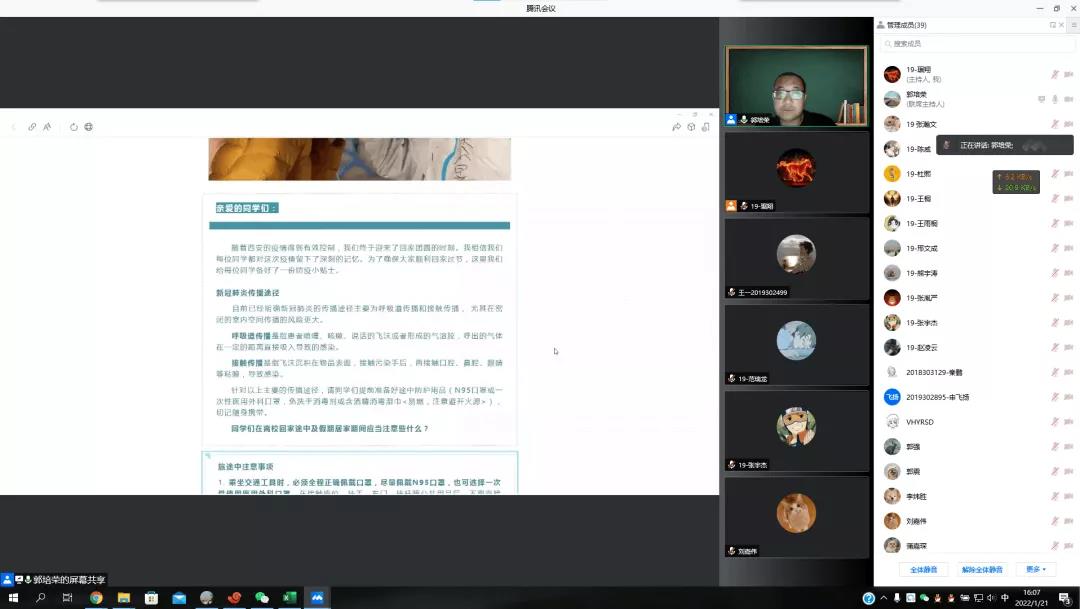
Task: Open Chrome from the Windows taskbar
Action: [96, 598]
